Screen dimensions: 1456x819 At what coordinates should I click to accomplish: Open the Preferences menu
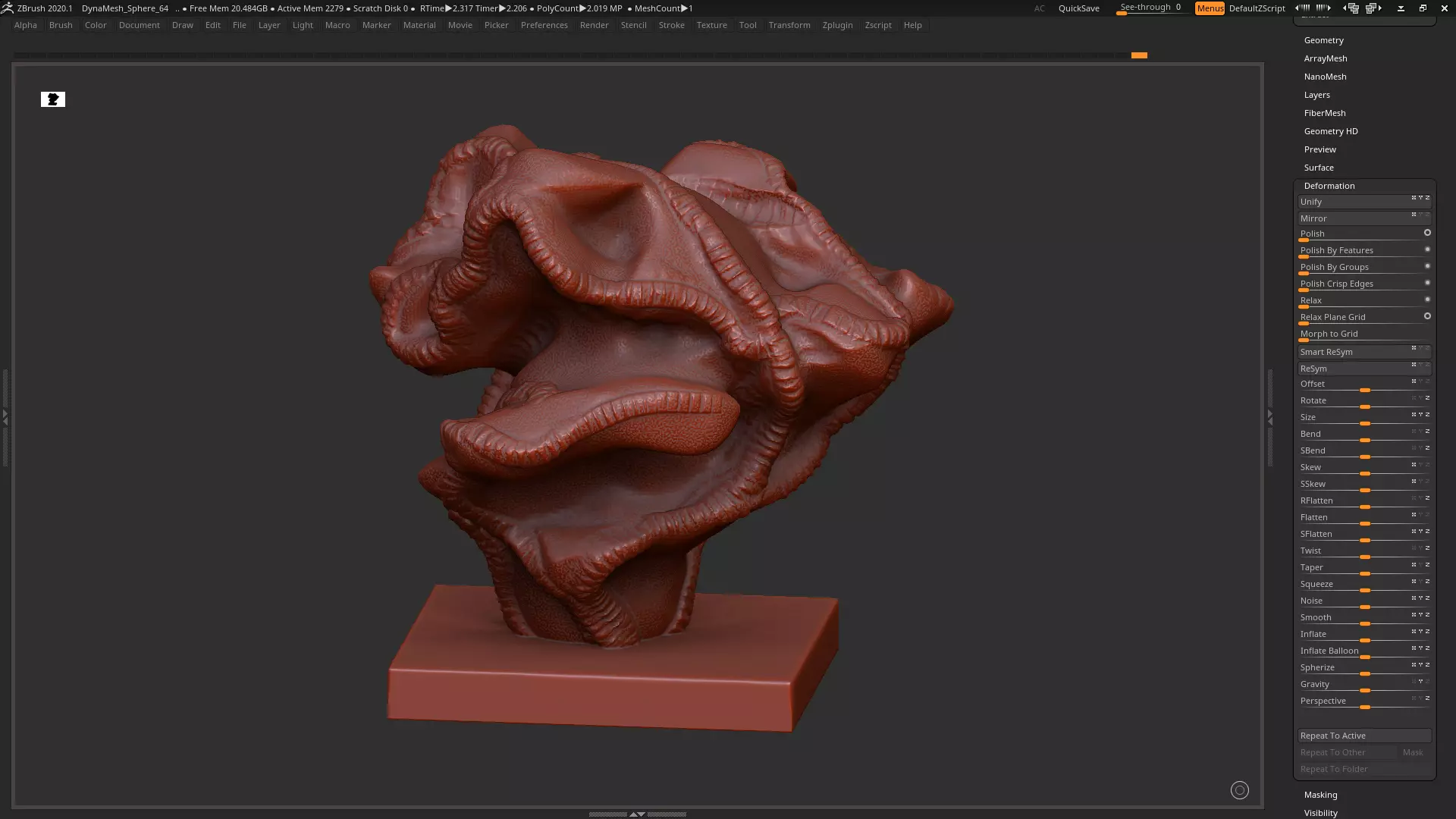click(x=544, y=25)
